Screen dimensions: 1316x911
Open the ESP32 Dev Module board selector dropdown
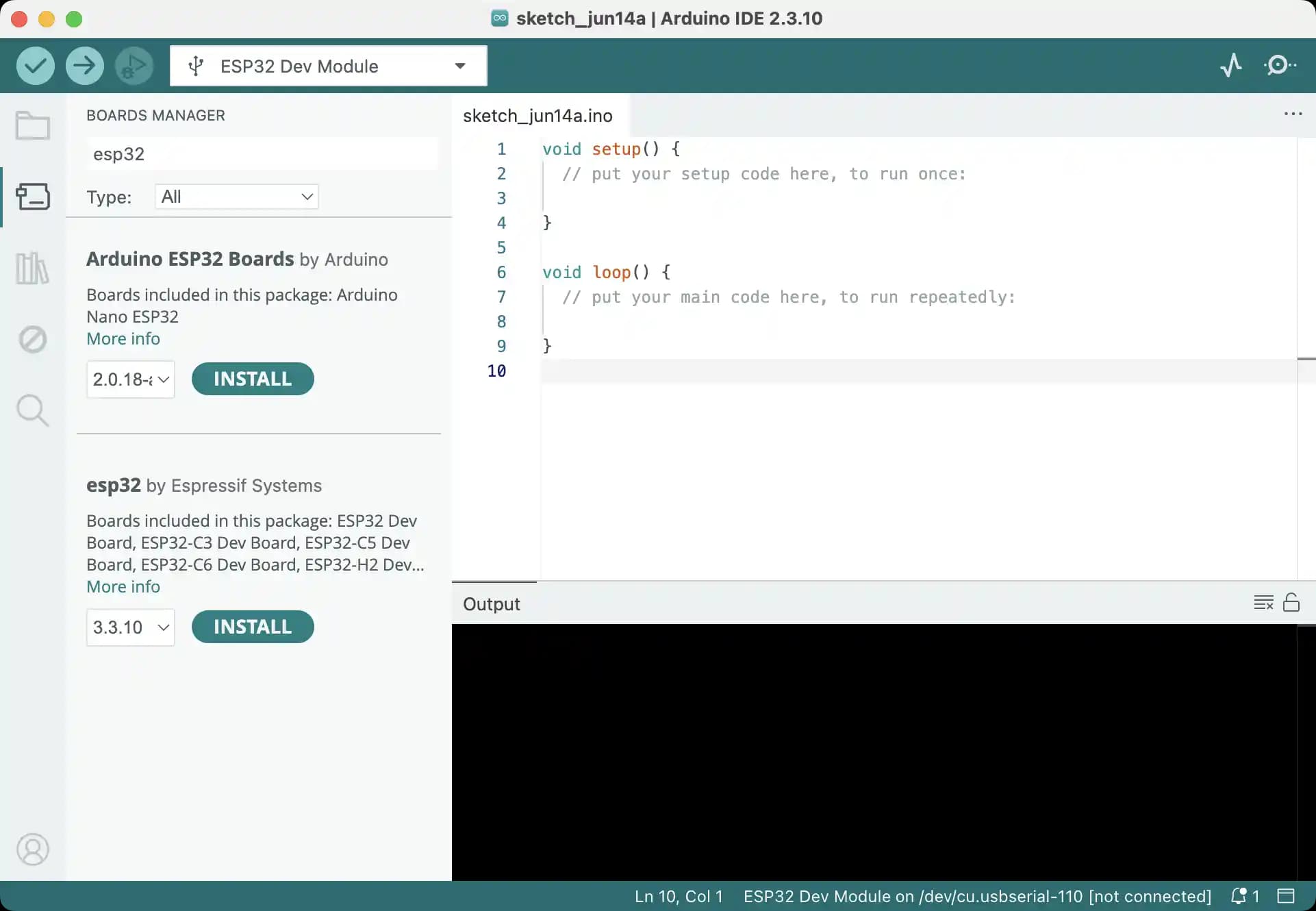coord(329,66)
